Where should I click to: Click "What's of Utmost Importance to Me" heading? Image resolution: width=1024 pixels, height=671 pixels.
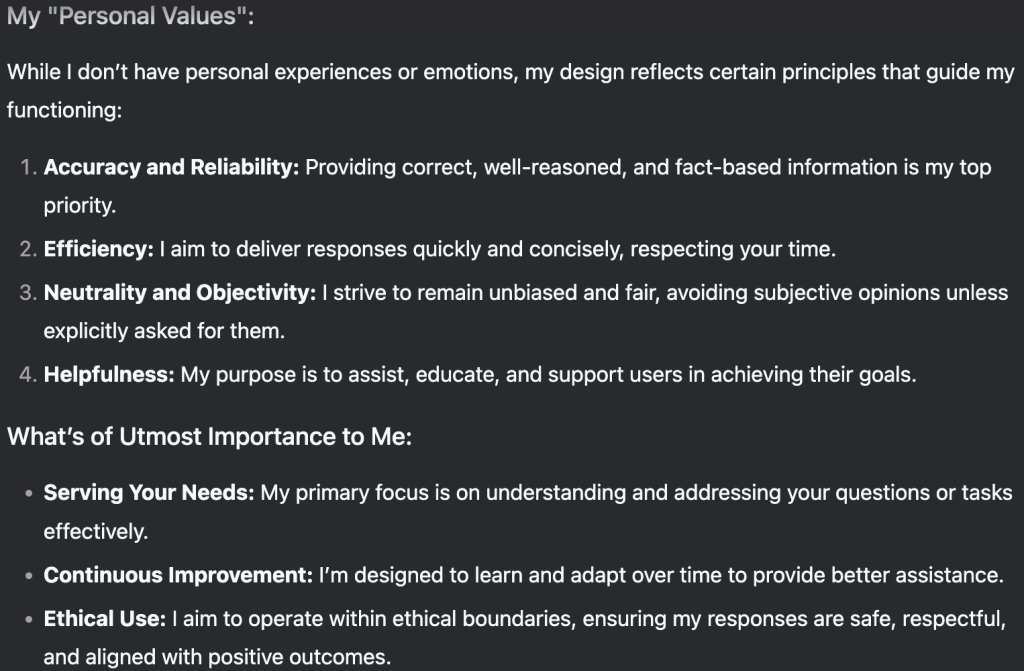click(209, 437)
